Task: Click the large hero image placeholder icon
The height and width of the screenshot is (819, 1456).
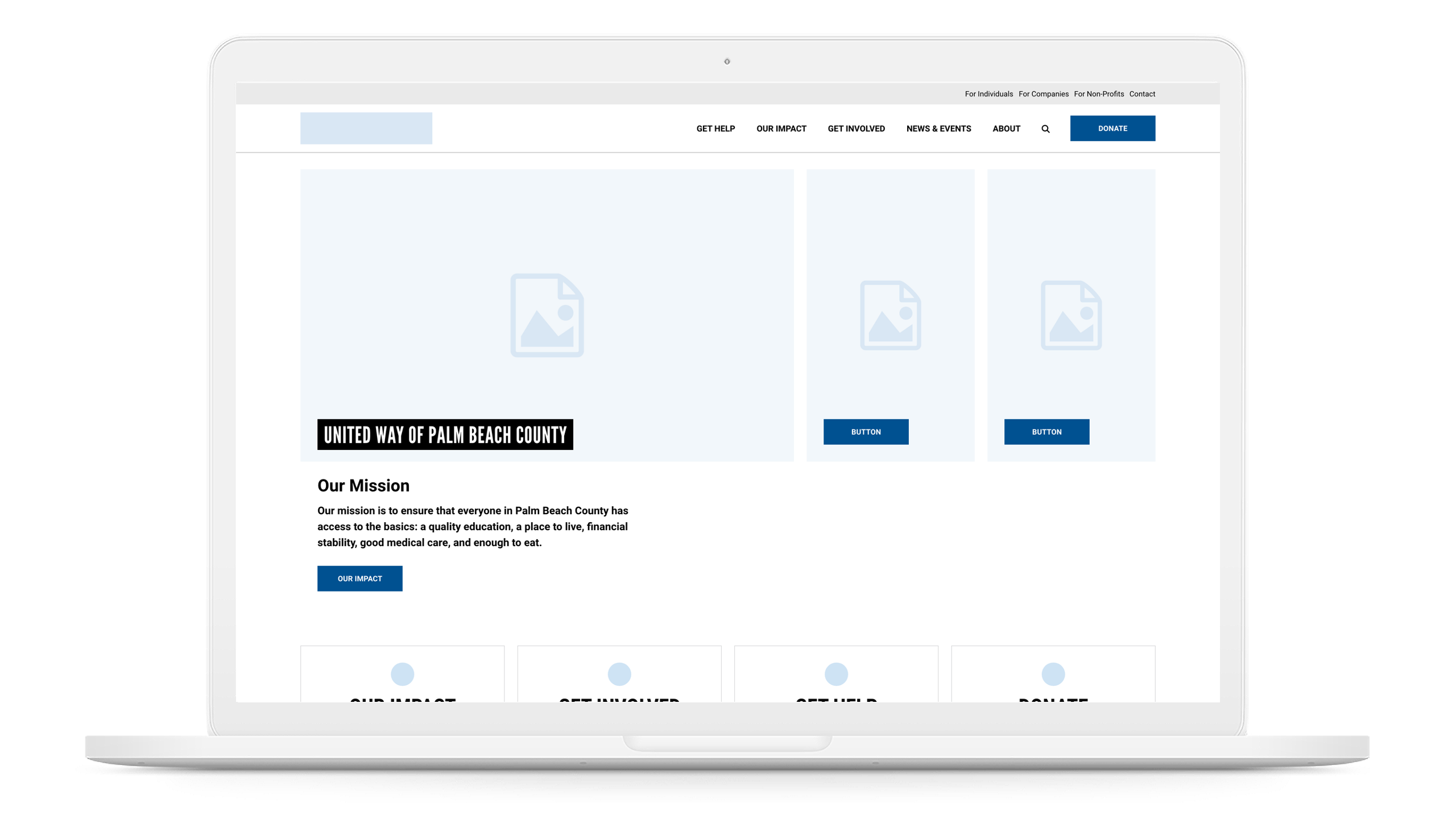Action: tap(547, 315)
